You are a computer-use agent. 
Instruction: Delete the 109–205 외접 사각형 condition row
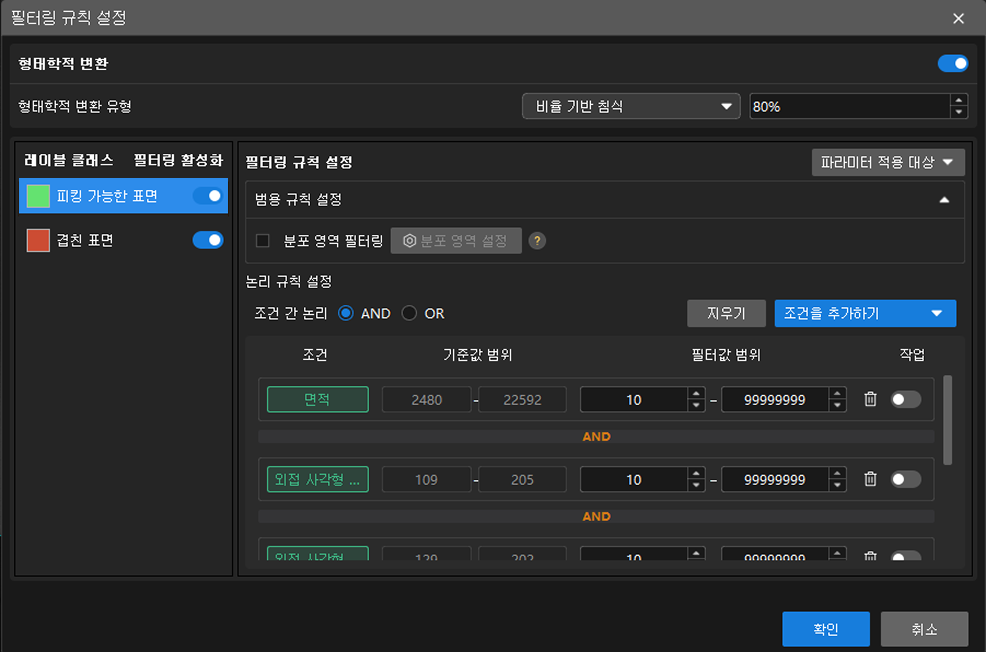[870, 479]
